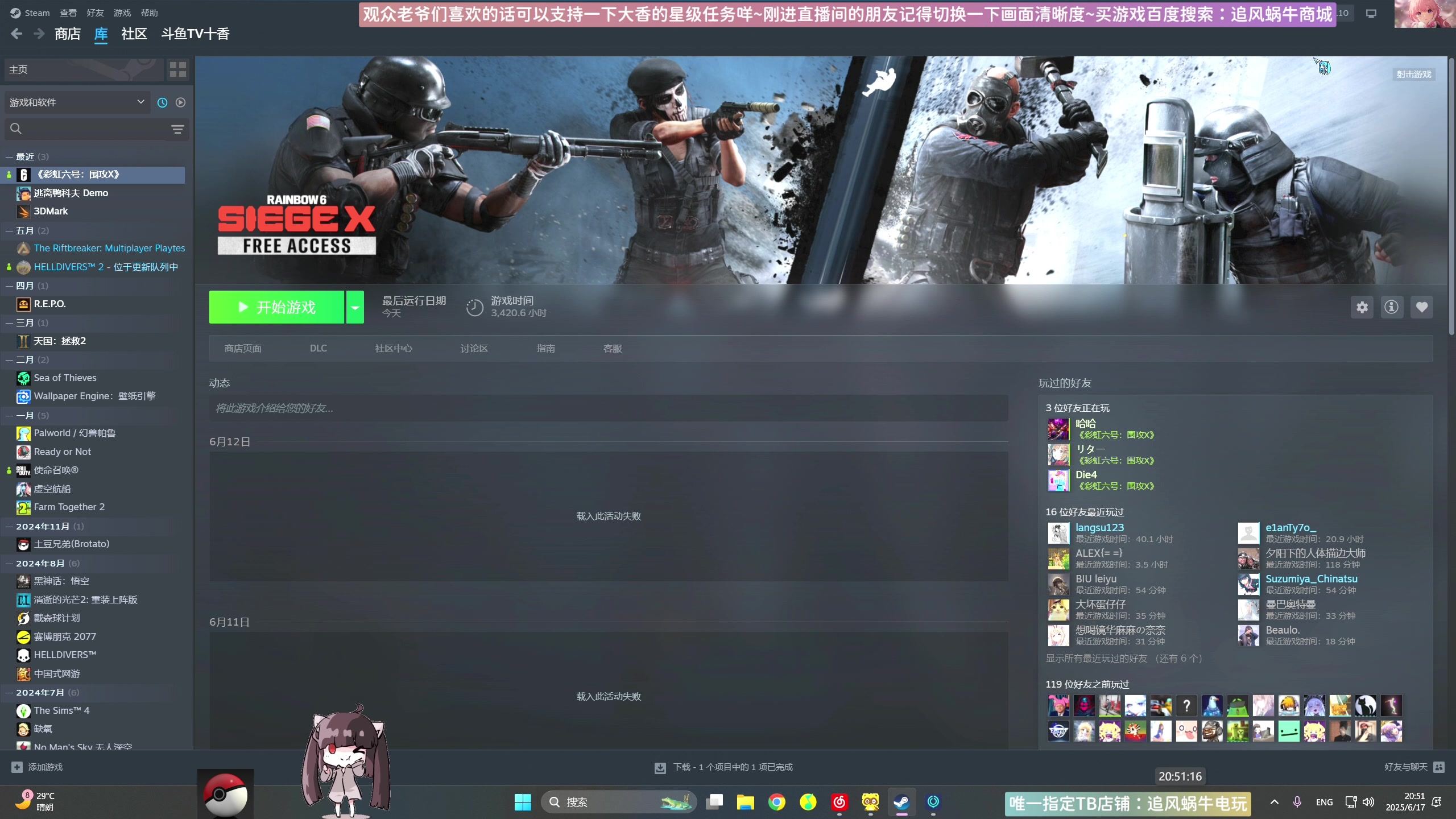The image size is (1456, 819).
Task: Click the 射击游戏 genre tag
Action: (x=1414, y=75)
